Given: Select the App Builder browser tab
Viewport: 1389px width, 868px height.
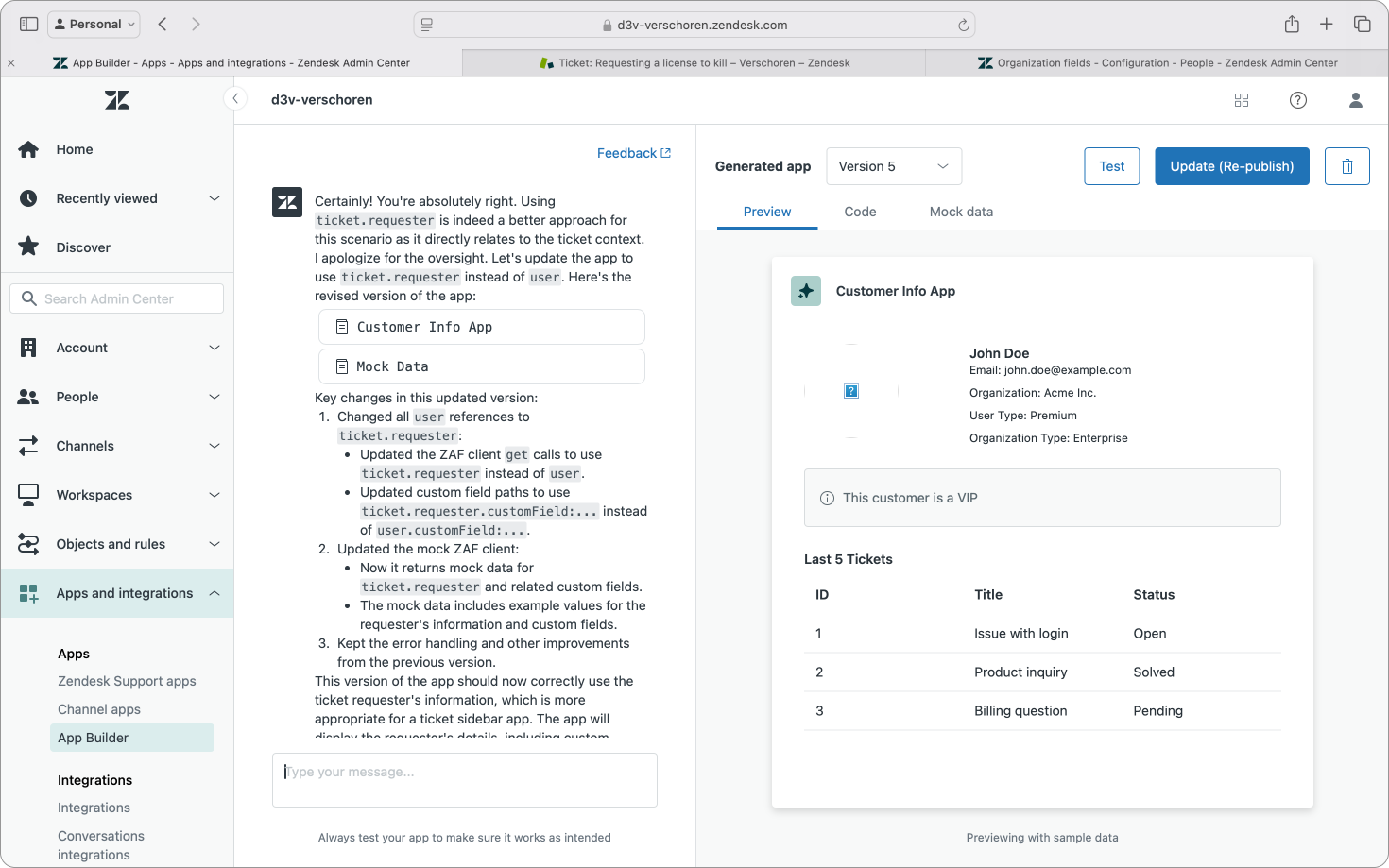Looking at the screenshot, I should tap(231, 62).
